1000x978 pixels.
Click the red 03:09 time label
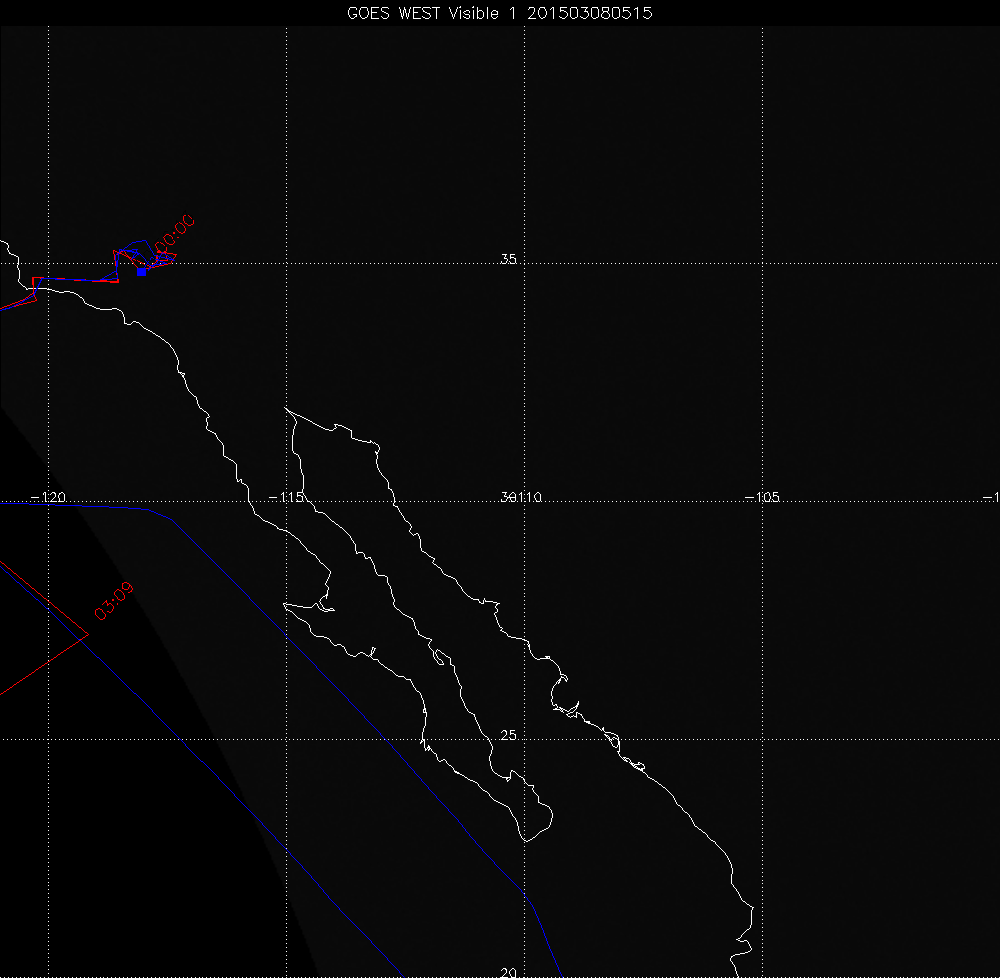(x=114, y=600)
